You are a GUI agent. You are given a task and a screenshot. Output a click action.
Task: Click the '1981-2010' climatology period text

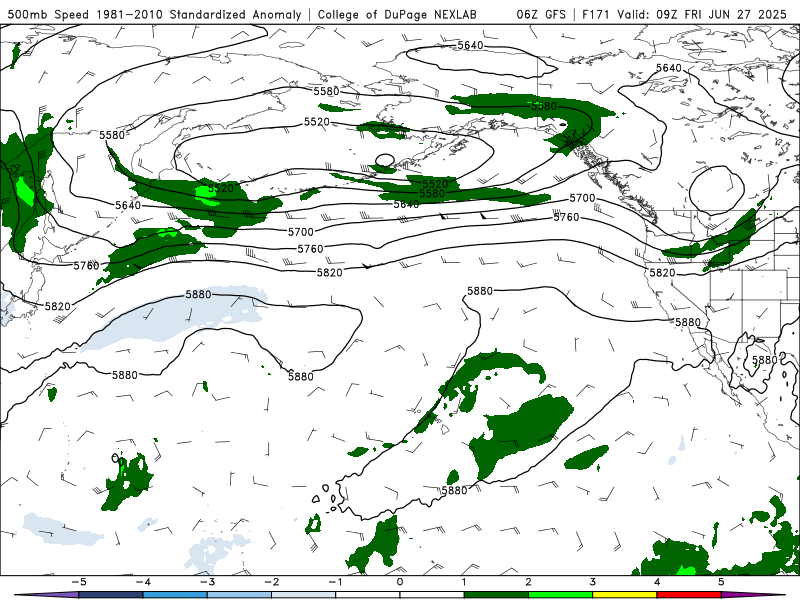tap(131, 14)
